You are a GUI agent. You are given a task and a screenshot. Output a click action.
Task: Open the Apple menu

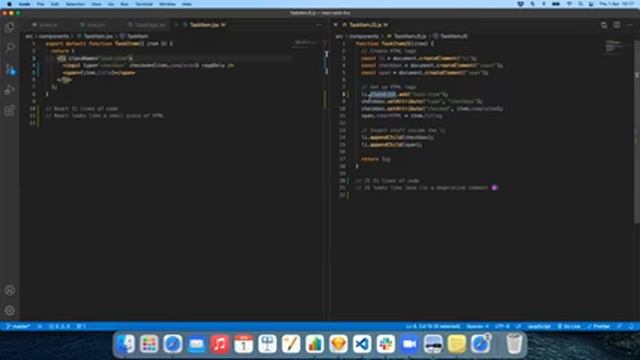pos(9,4)
